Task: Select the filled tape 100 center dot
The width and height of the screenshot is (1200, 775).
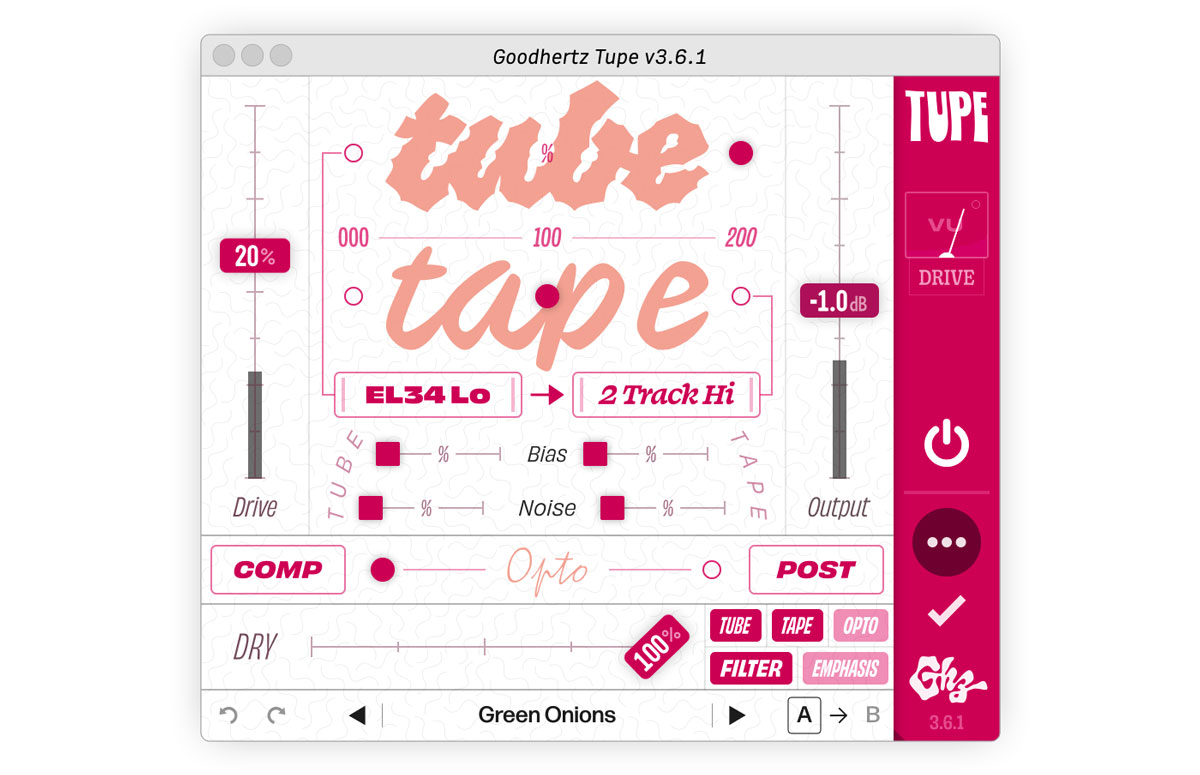Action: click(x=547, y=296)
